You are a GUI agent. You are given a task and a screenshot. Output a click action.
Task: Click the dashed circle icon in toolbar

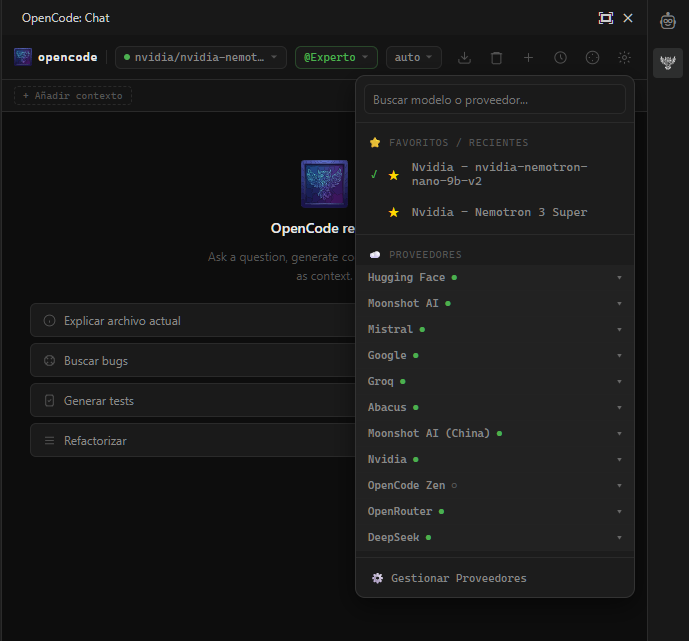coord(592,58)
